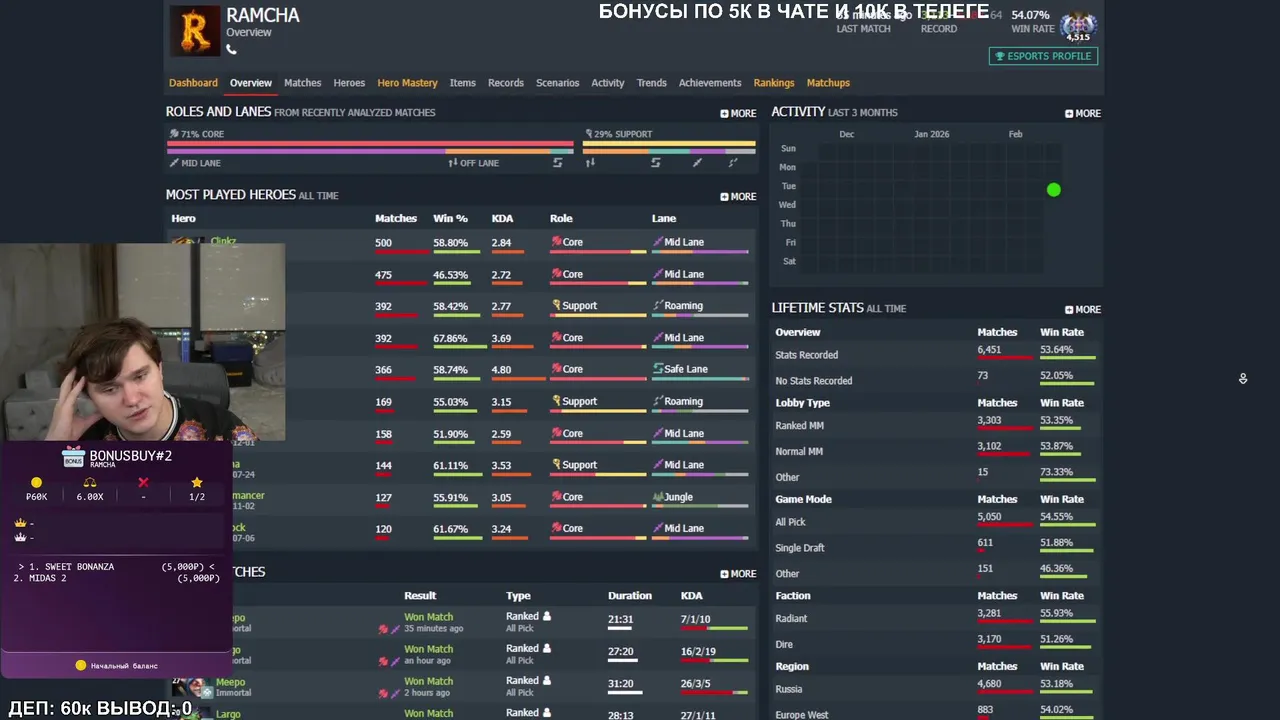The width and height of the screenshot is (1280, 720).
Task: Click Mid Lane icon in the 500-matches row
Action: (x=657, y=242)
